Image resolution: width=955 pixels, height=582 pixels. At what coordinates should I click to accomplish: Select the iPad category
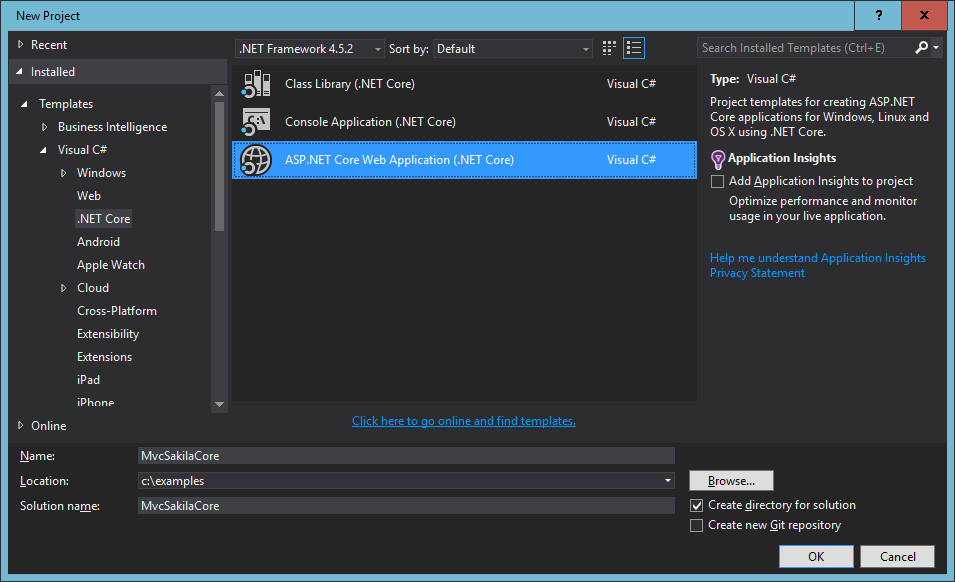tap(88, 380)
